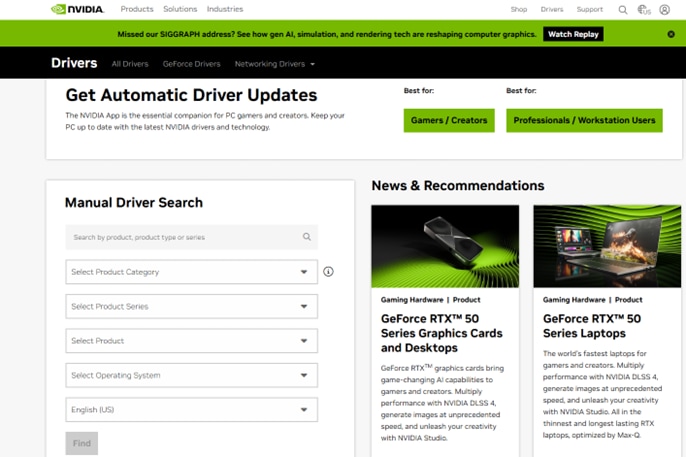
Task: Open the RTX 50 laptops thumbnail
Action: click(607, 246)
